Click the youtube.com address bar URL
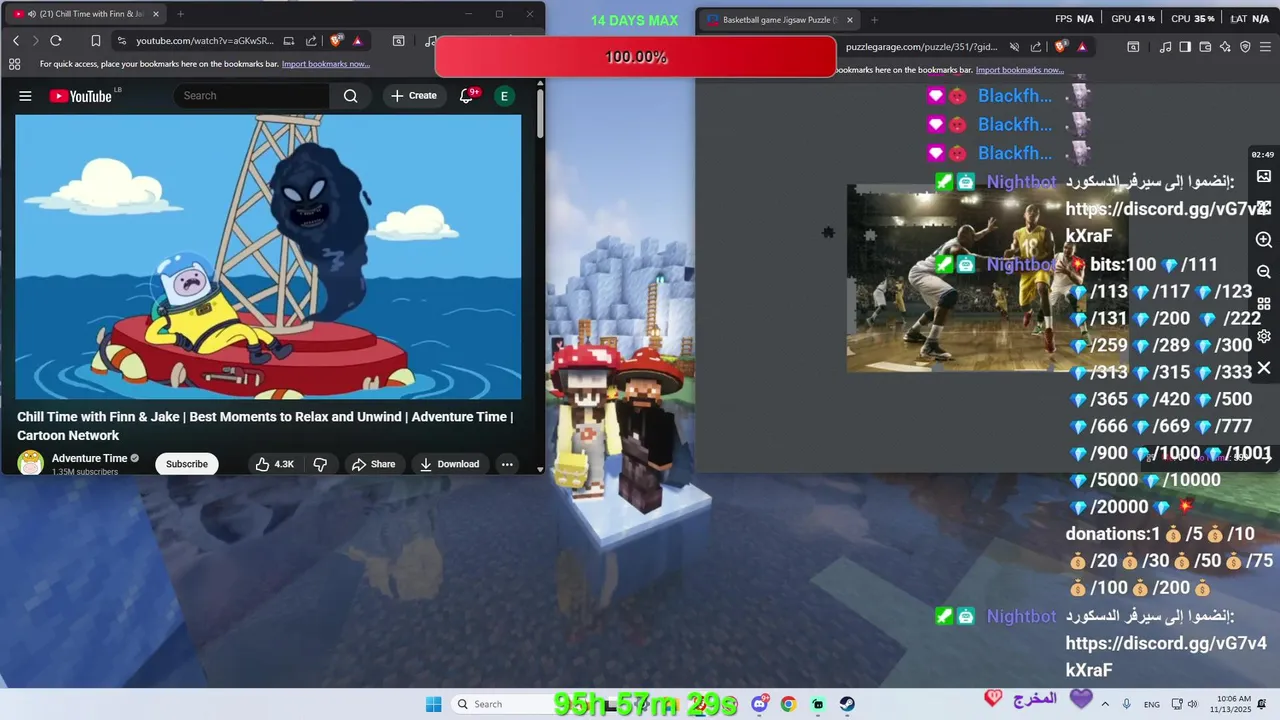1280x720 pixels. (204, 41)
